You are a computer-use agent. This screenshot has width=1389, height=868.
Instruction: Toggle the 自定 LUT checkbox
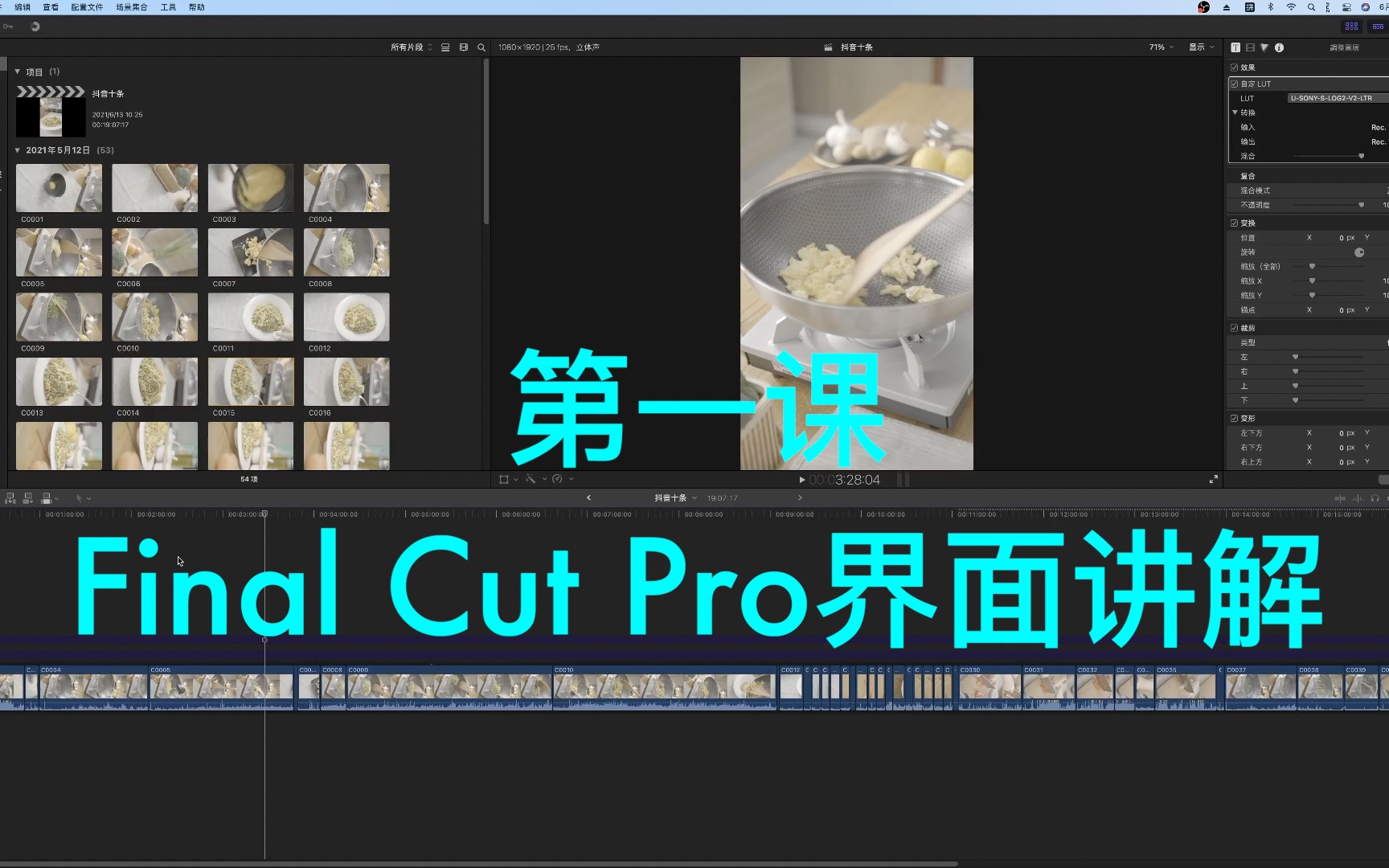point(1235,84)
